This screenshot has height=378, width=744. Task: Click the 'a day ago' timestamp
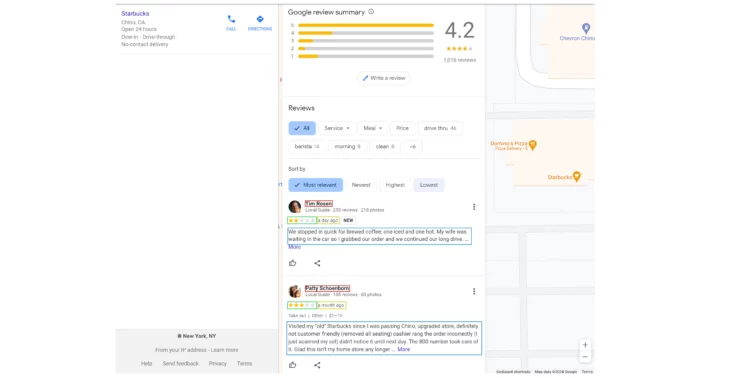[328, 220]
